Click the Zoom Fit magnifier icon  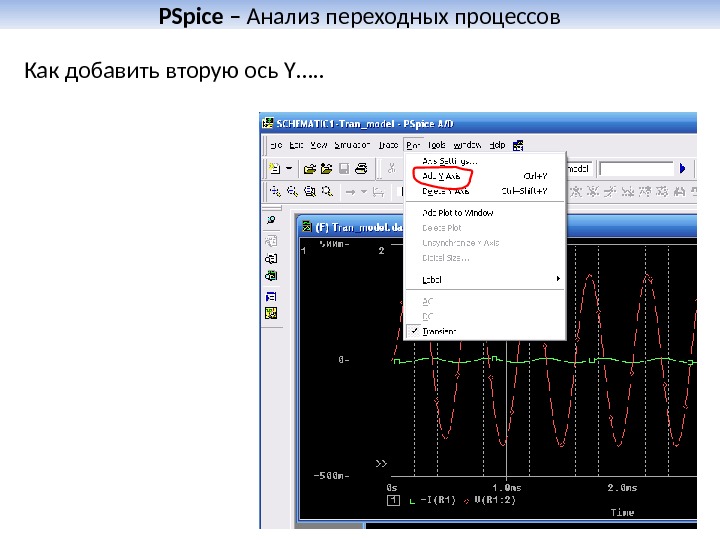327,191
